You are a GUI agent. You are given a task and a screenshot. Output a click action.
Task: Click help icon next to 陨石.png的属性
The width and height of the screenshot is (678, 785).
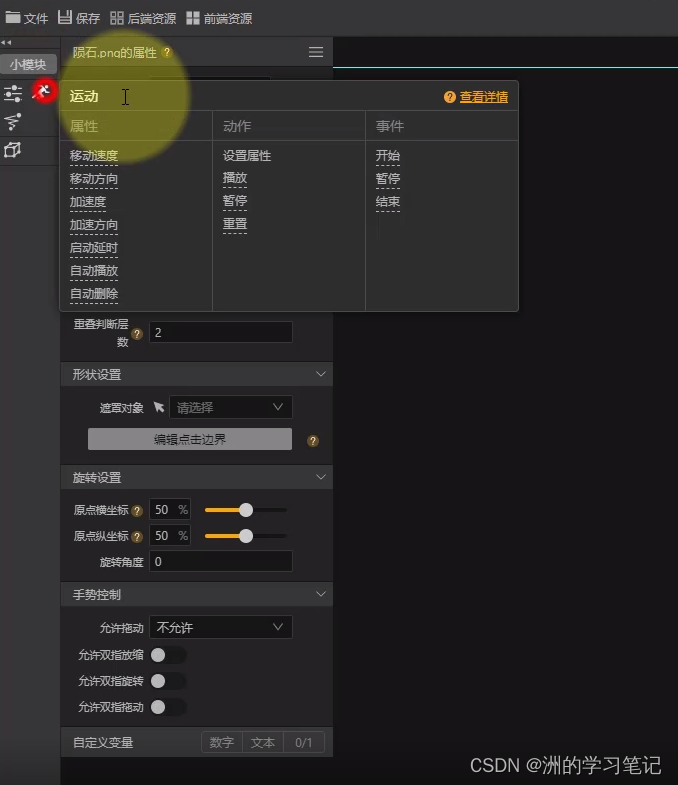point(167,52)
